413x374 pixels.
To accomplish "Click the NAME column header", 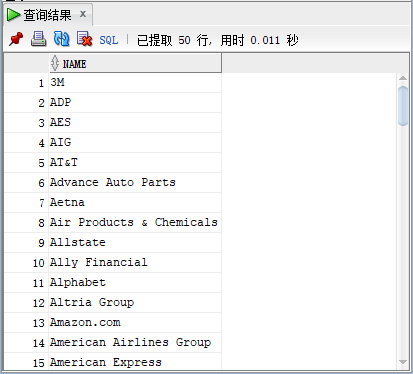I will tap(135, 63).
